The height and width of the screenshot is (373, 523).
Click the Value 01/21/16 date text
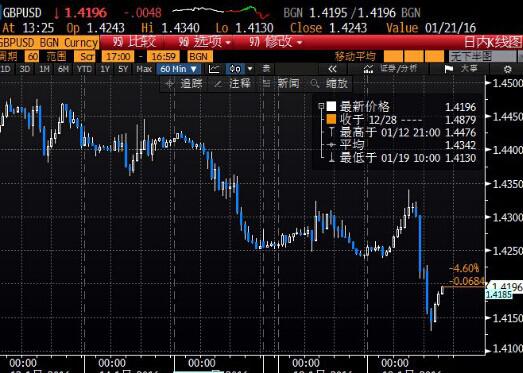coord(431,28)
